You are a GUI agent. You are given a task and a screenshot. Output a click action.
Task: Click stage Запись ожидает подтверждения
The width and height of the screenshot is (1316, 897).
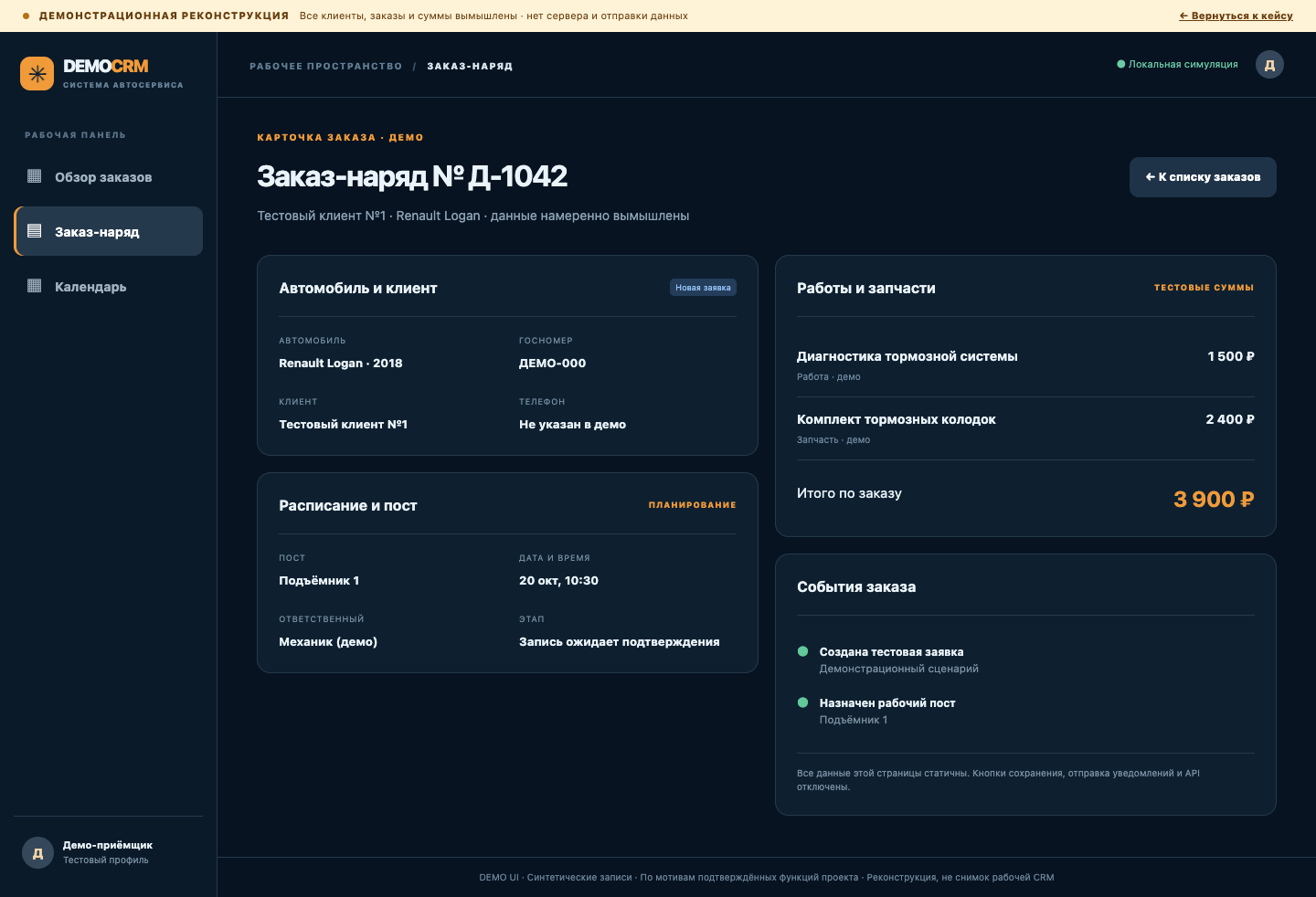[x=619, y=642]
